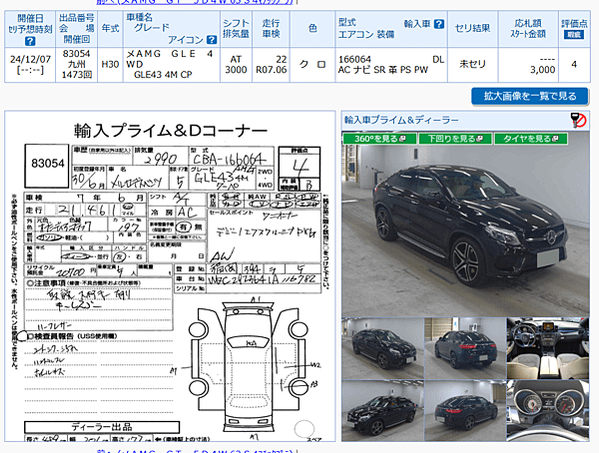This screenshot has height=453, width=599.
Task: Open the front-left exterior thumbnail in second row
Action: pos(382,411)
